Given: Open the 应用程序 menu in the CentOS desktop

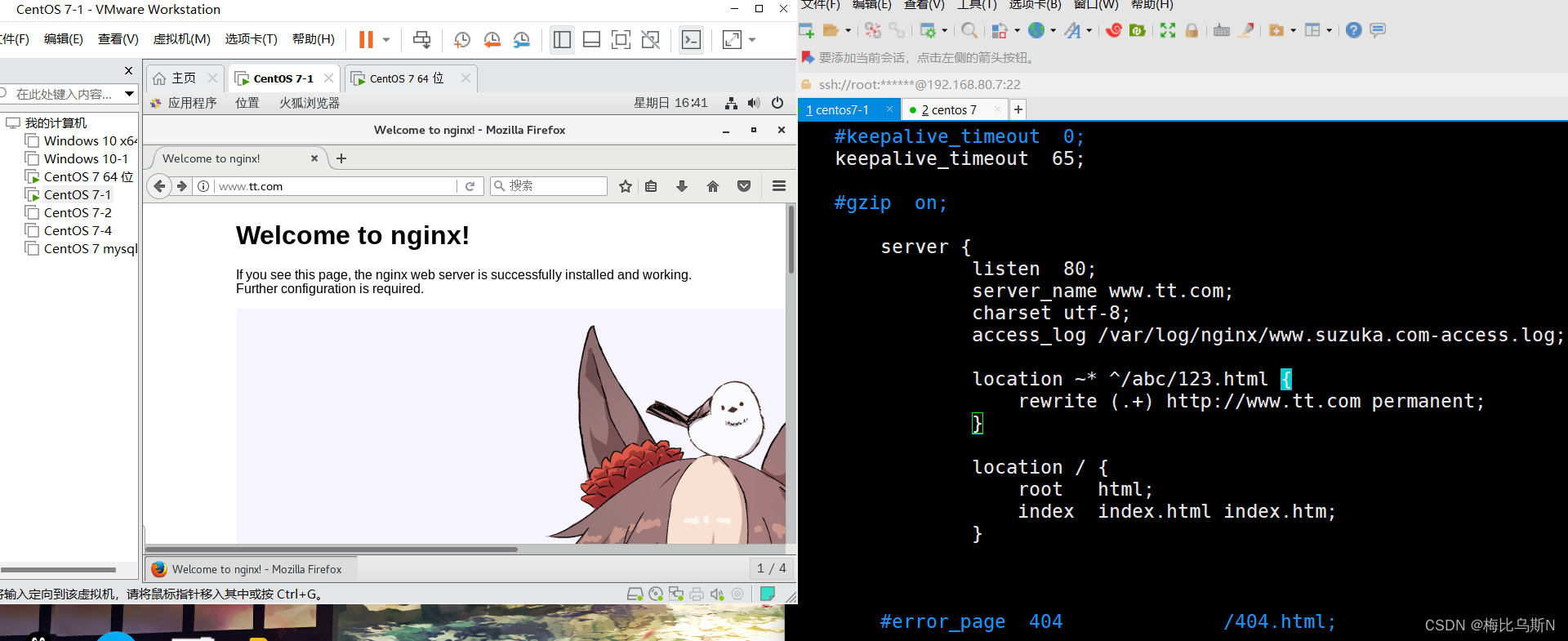Looking at the screenshot, I should click(x=185, y=103).
